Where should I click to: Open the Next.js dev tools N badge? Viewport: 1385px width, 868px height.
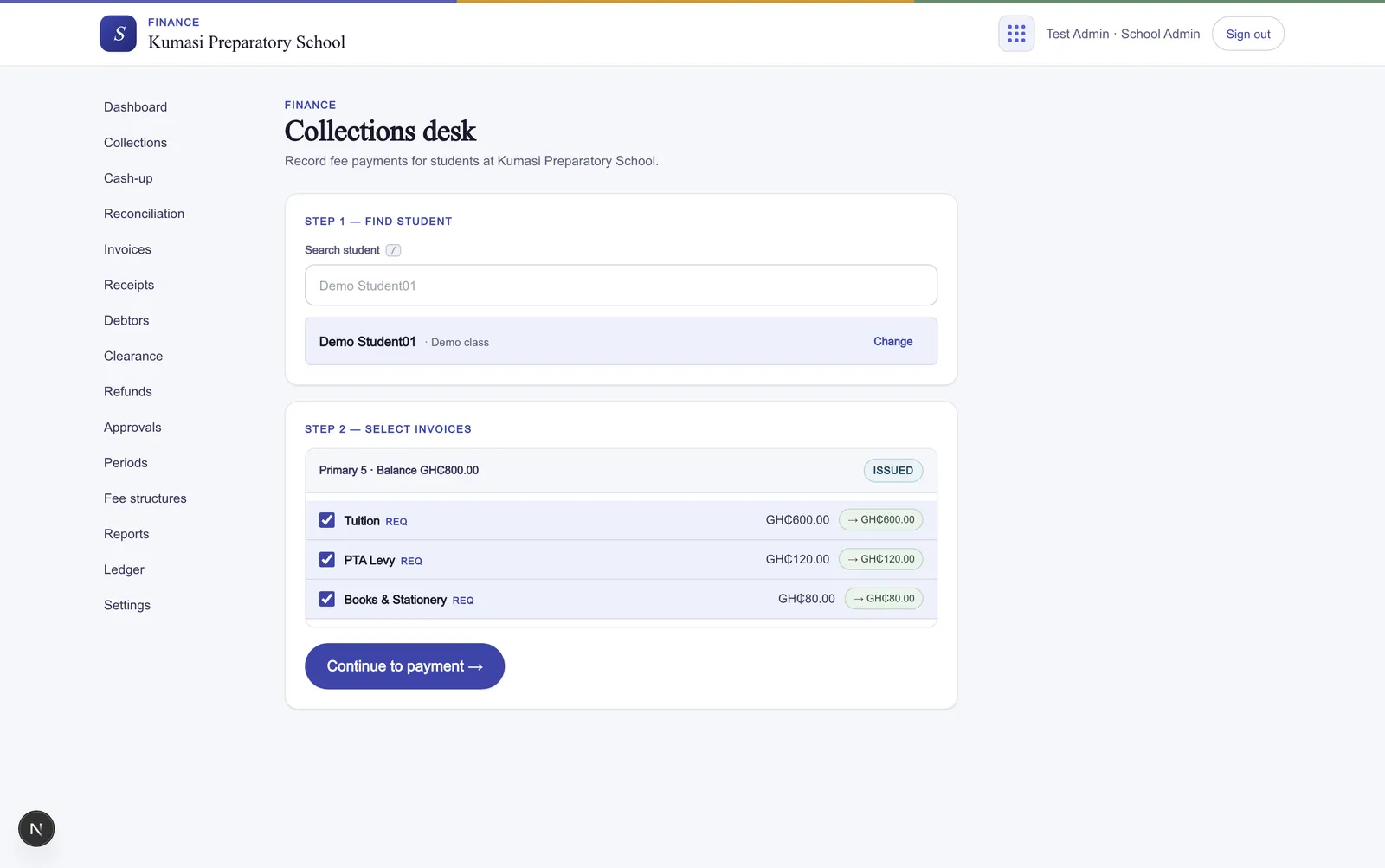point(36,829)
